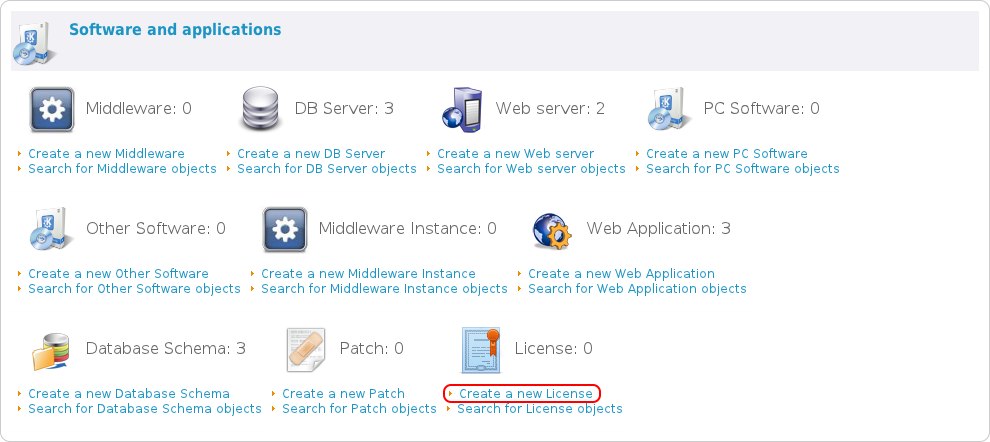Open Search for DB Server objects
This screenshot has height=442, width=990.
pos(326,169)
